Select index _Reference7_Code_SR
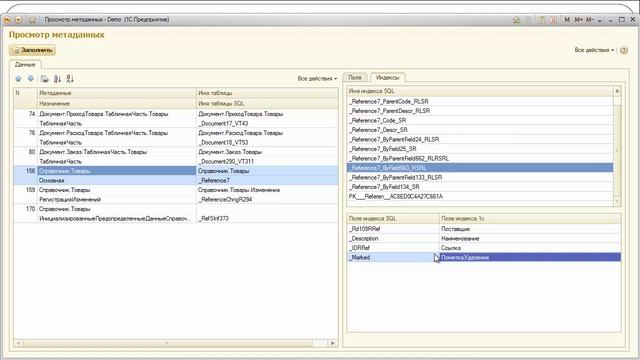The image size is (640, 360). pyautogui.click(x=480, y=120)
